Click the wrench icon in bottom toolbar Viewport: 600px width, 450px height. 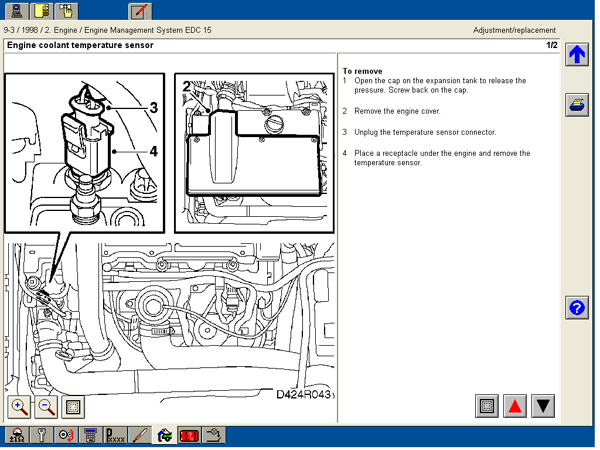(41, 435)
